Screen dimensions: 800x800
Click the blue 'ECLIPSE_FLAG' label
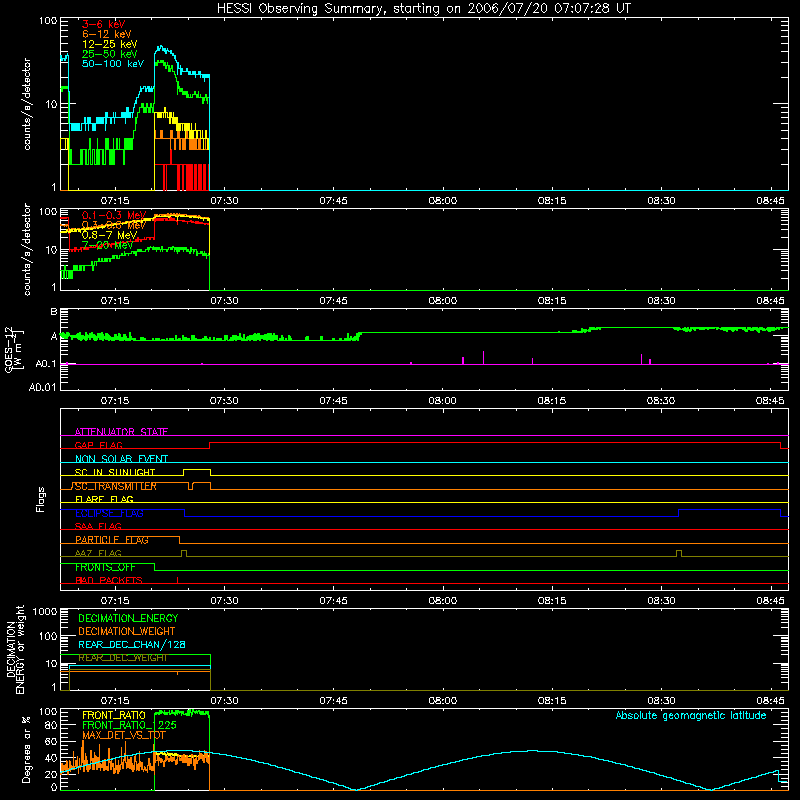(109, 513)
